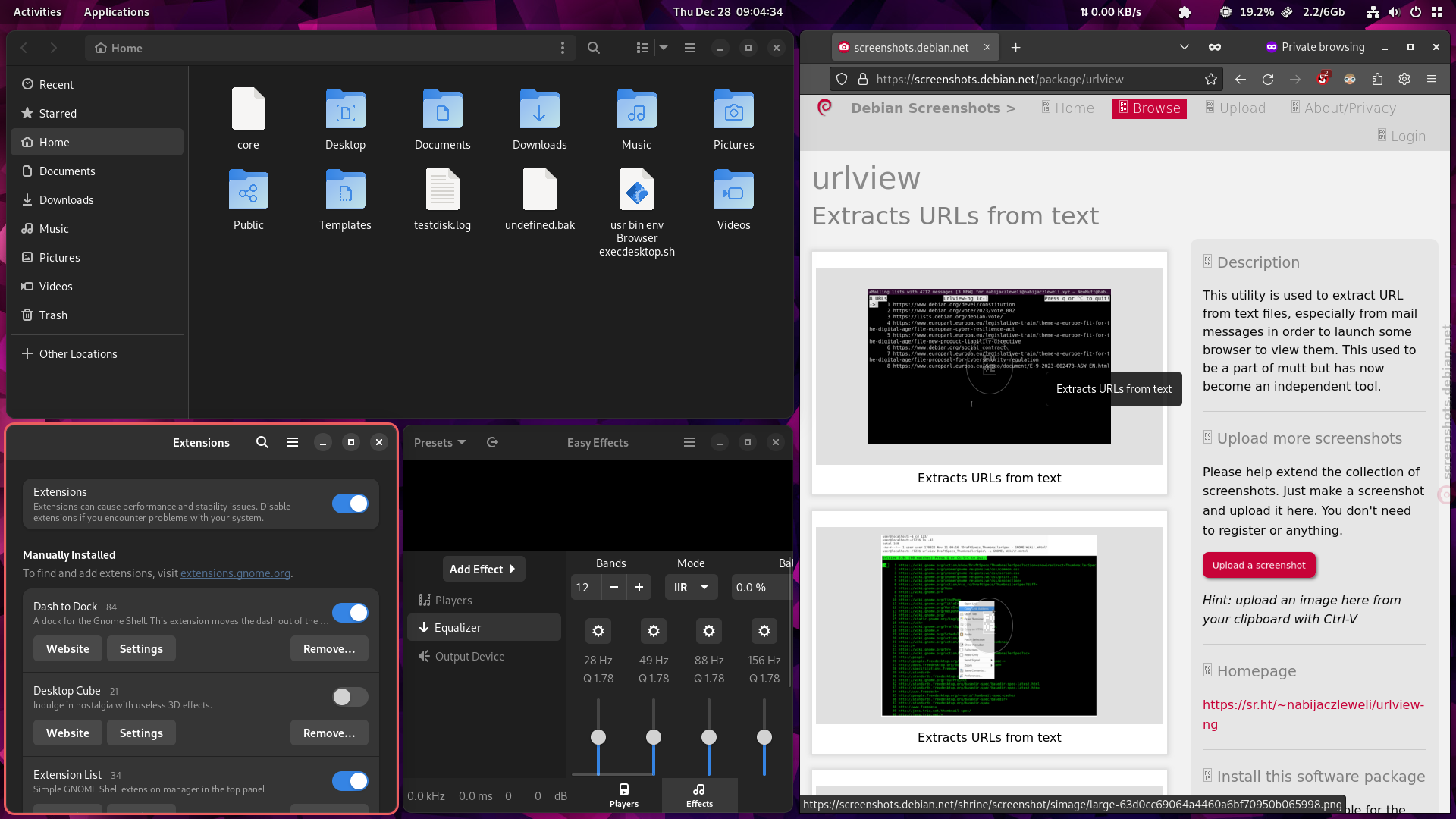Select Equalizer in the effects list

pyautogui.click(x=484, y=627)
